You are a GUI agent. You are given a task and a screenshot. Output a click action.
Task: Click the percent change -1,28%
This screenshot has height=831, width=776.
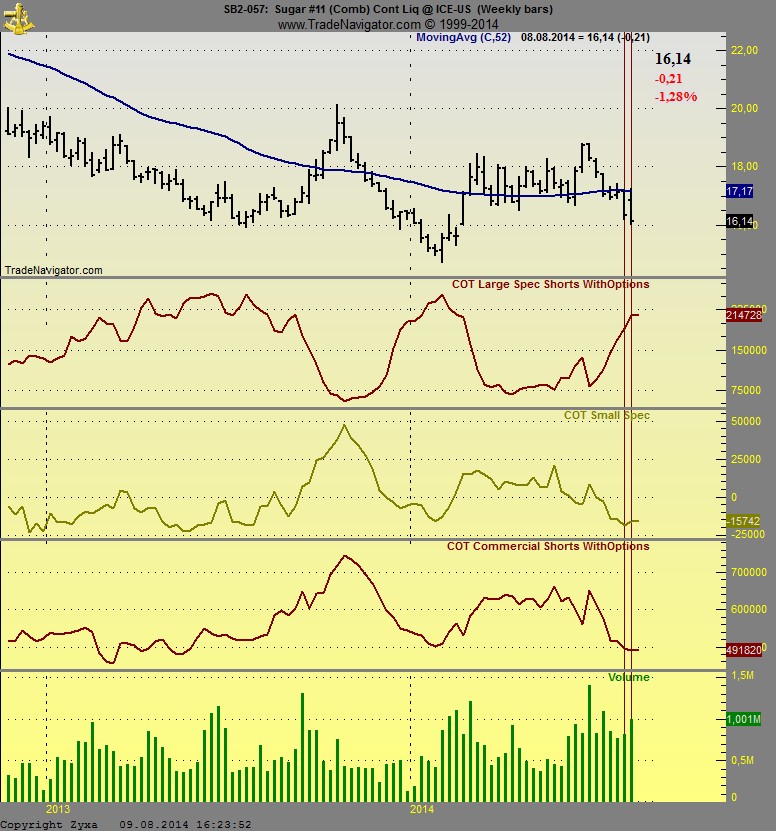click(x=676, y=96)
